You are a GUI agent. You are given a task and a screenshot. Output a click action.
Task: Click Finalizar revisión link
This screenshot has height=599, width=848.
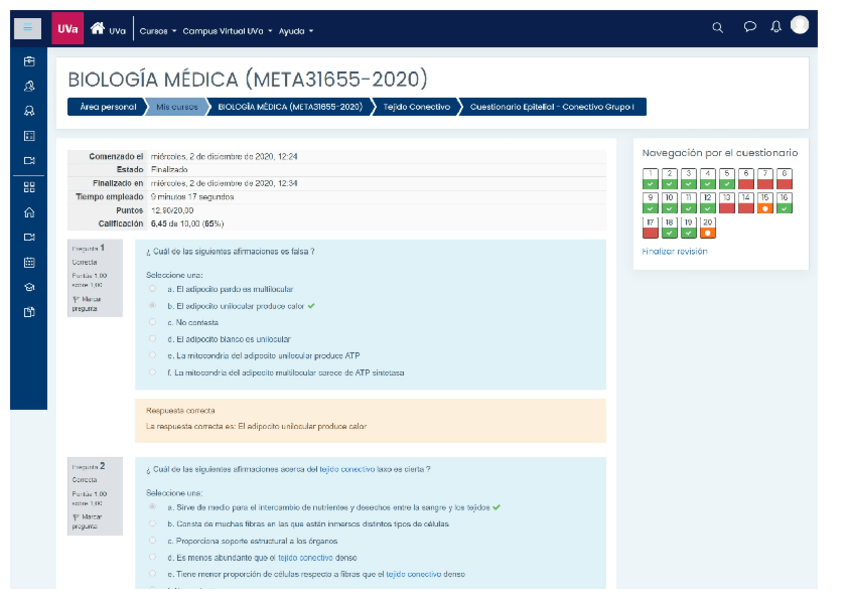click(674, 252)
